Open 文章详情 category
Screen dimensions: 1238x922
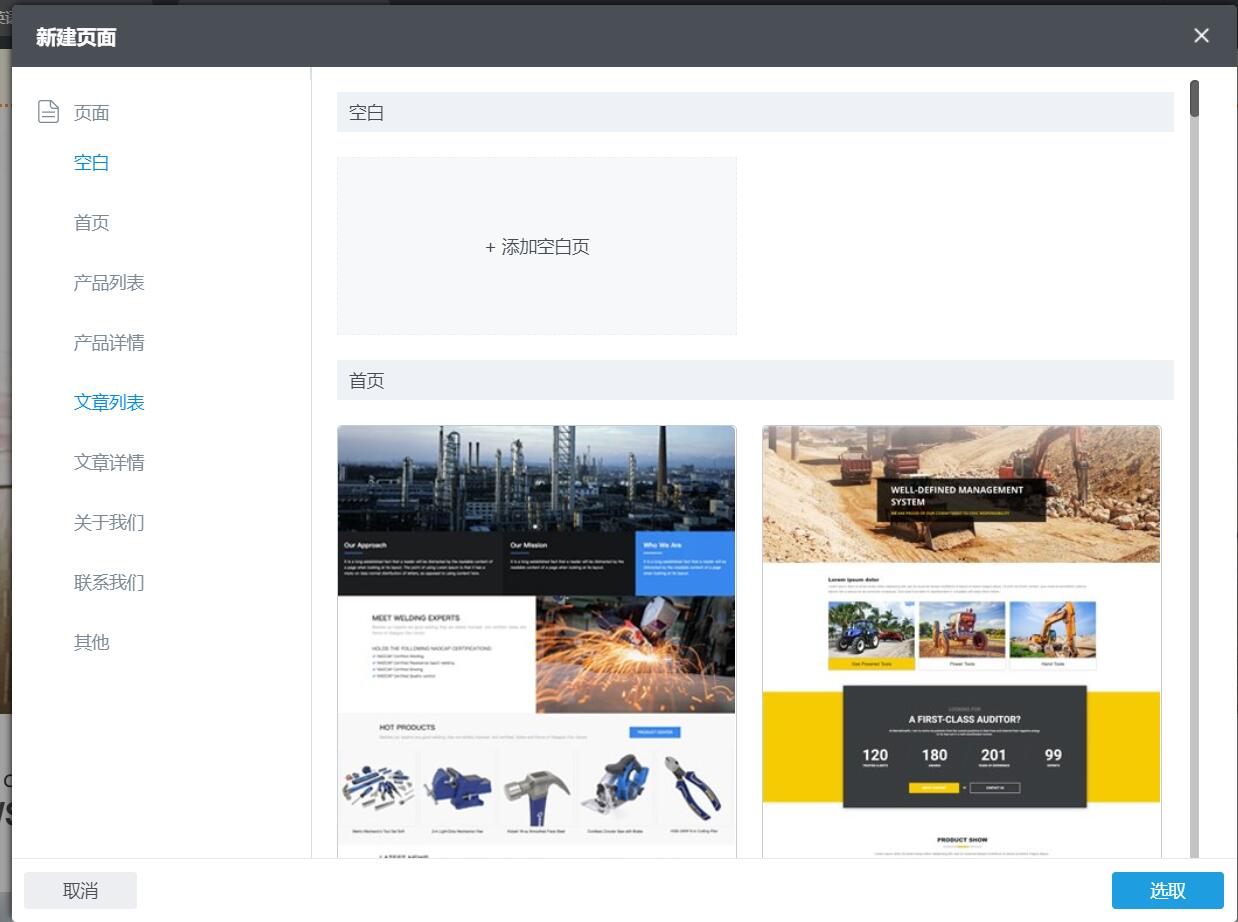(109, 463)
